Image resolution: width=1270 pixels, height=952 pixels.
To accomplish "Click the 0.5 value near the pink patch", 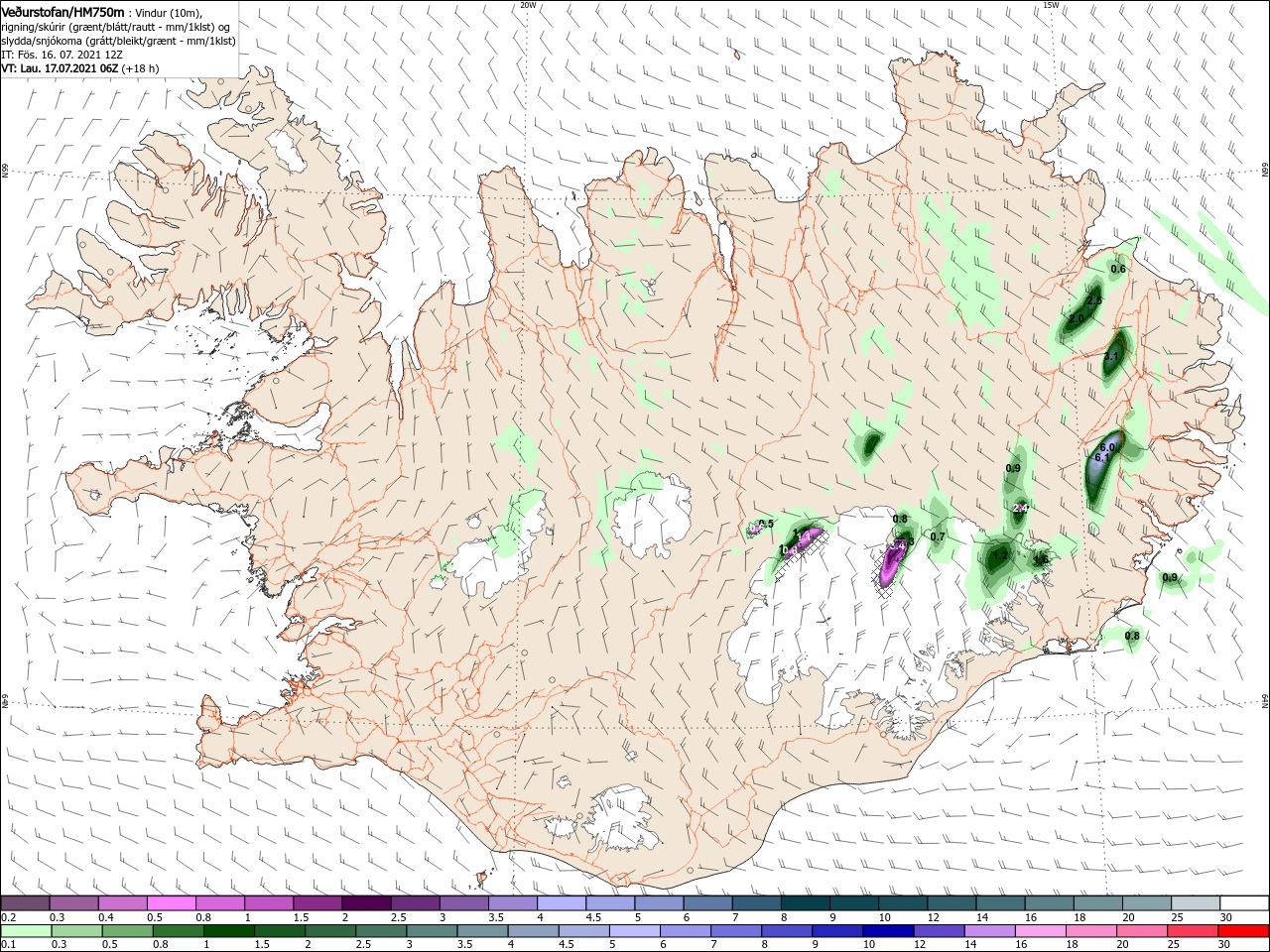I will 766,524.
